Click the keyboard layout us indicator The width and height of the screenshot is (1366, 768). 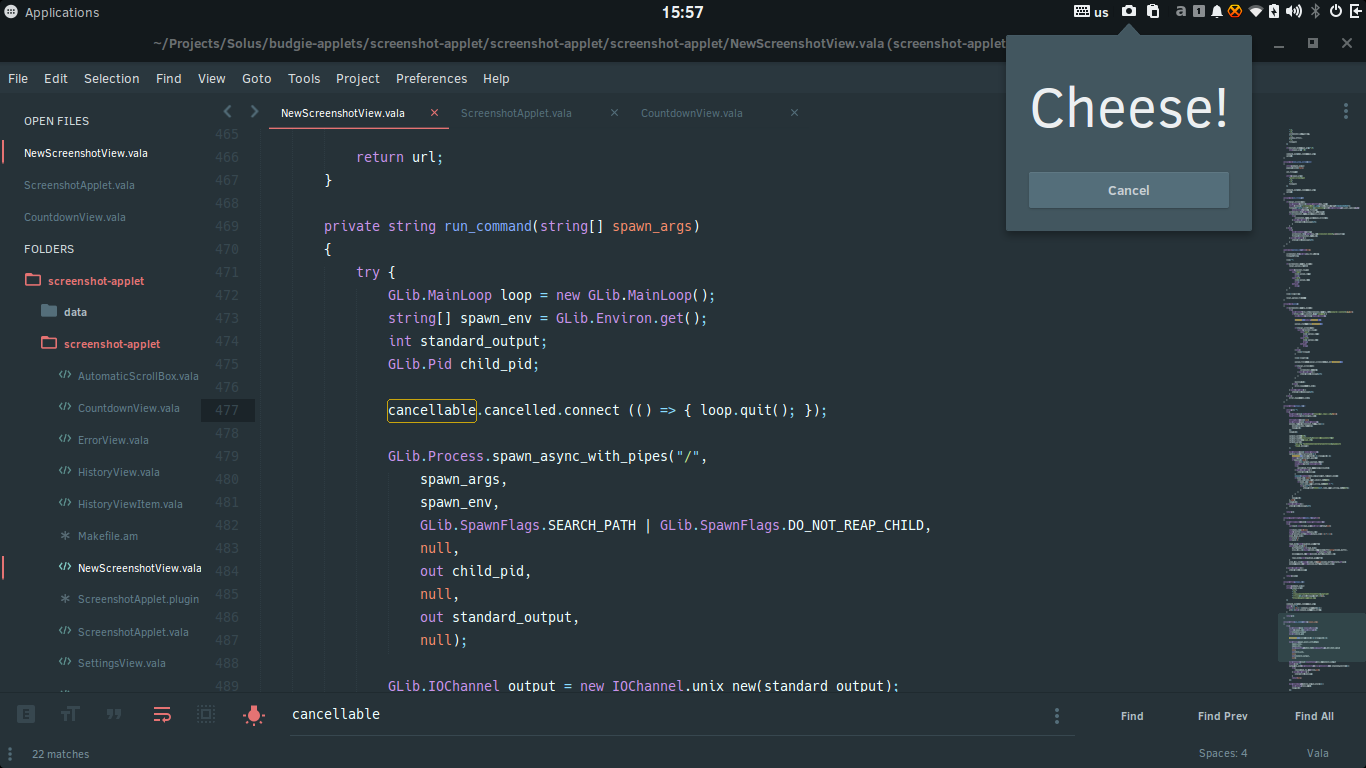(1091, 12)
